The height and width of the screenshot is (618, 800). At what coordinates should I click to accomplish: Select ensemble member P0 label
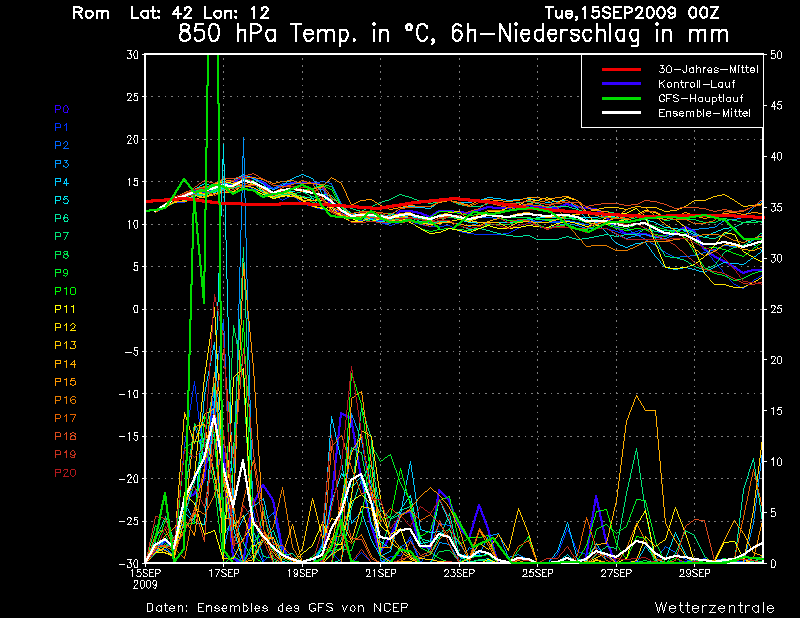click(61, 109)
